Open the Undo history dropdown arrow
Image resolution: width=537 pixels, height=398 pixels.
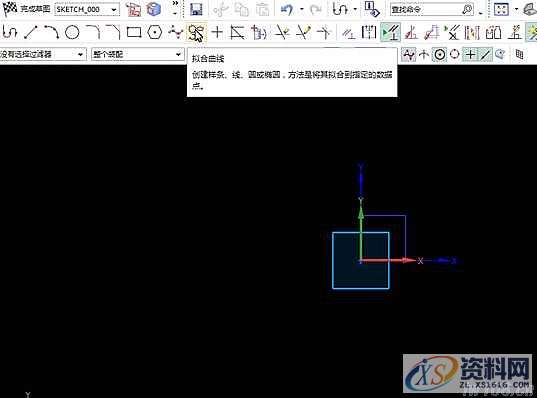click(302, 10)
